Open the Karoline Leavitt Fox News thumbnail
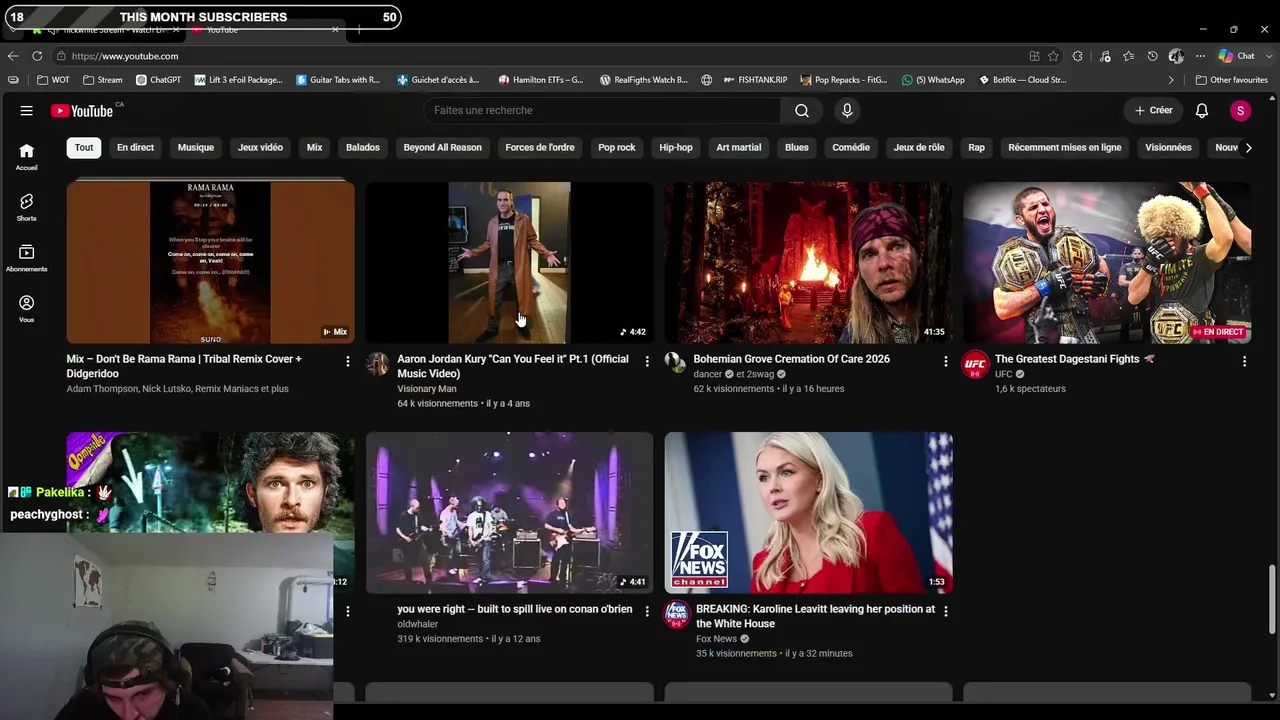The height and width of the screenshot is (720, 1280). (808, 513)
